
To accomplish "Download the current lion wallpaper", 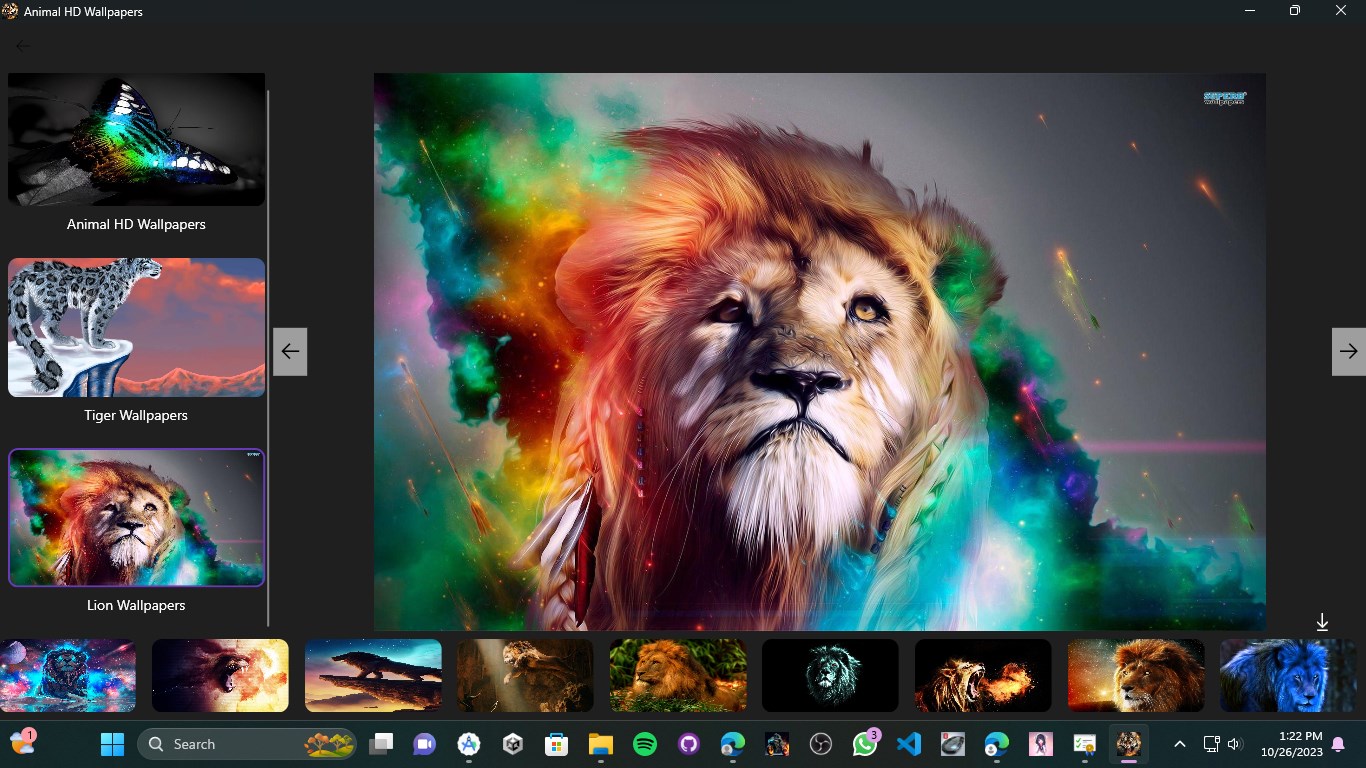I will click(x=1322, y=622).
